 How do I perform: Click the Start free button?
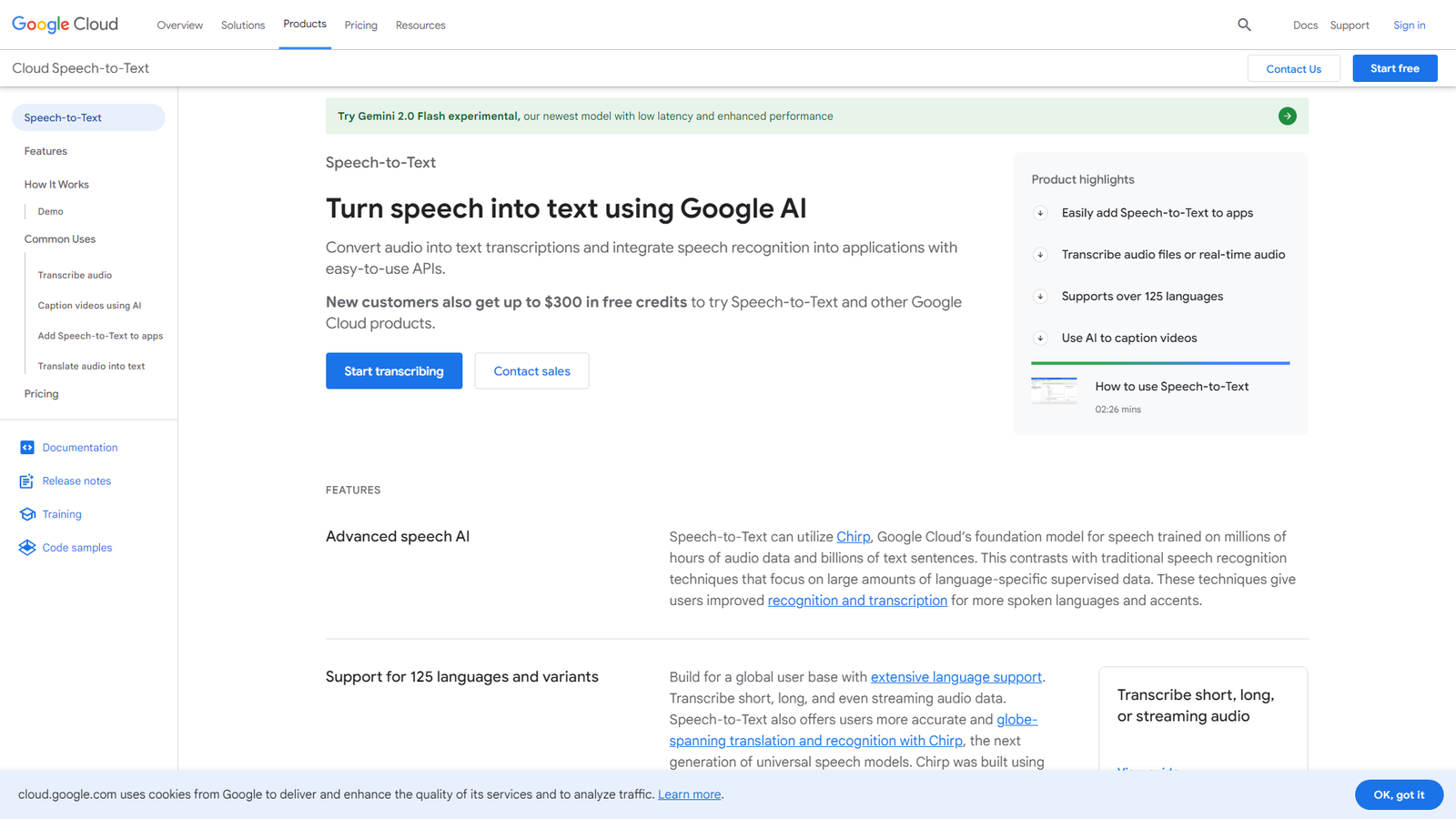pos(1395,68)
